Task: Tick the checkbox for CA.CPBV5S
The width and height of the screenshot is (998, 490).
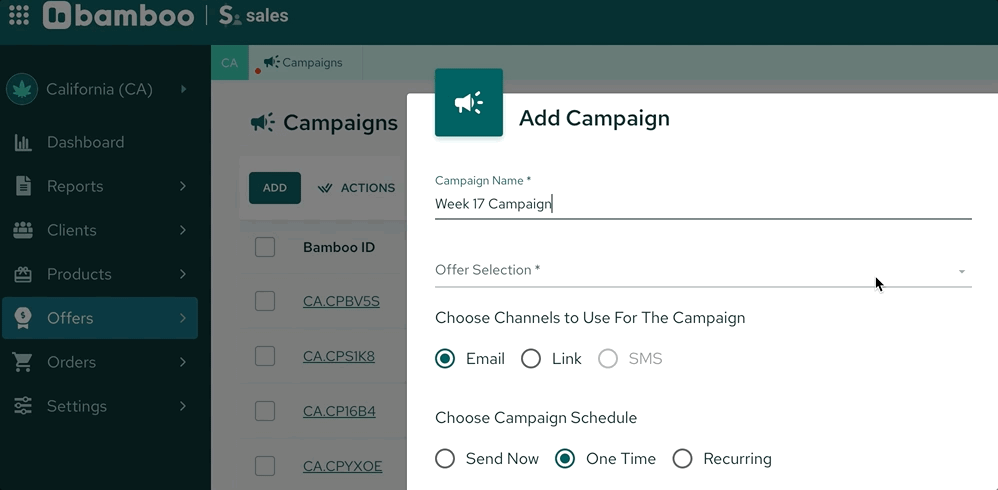Action: (x=265, y=302)
